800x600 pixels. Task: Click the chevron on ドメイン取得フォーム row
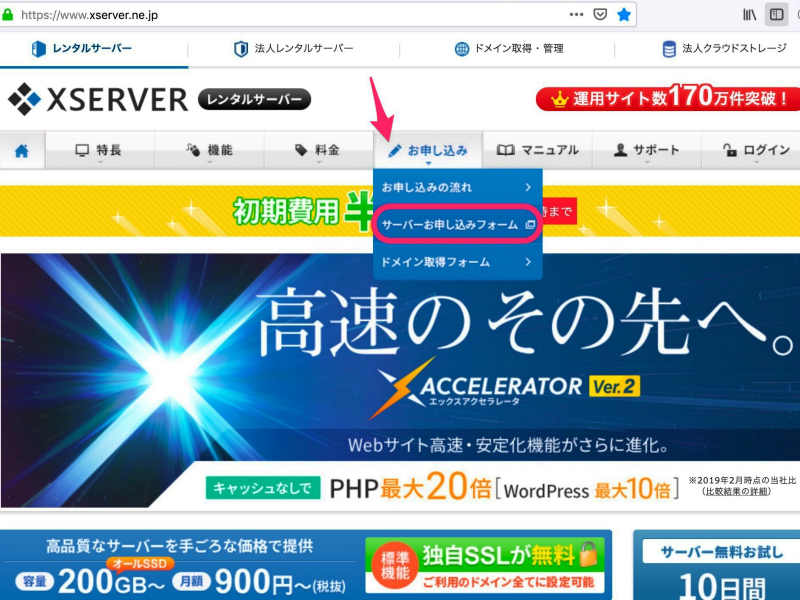click(x=529, y=262)
